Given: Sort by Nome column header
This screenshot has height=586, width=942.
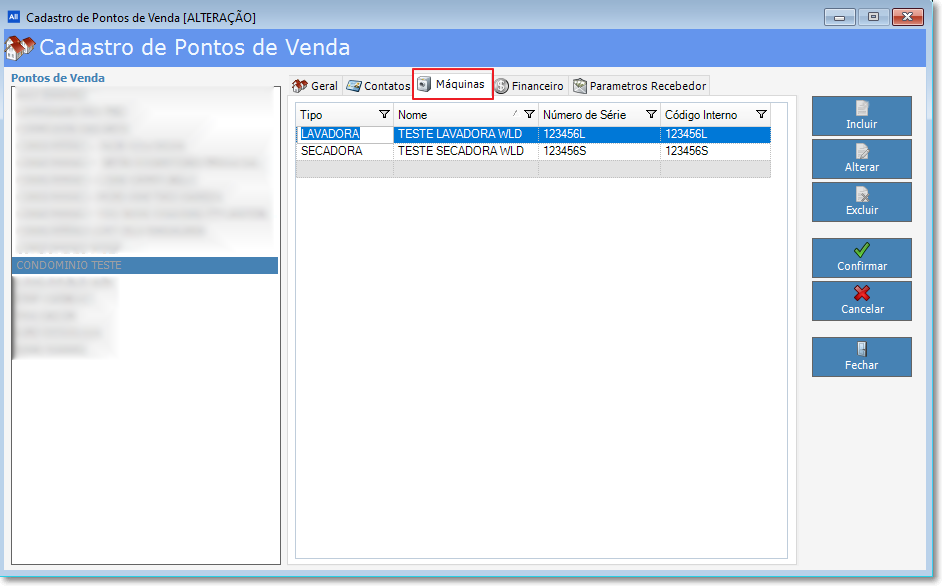Looking at the screenshot, I should pyautogui.click(x=450, y=115).
